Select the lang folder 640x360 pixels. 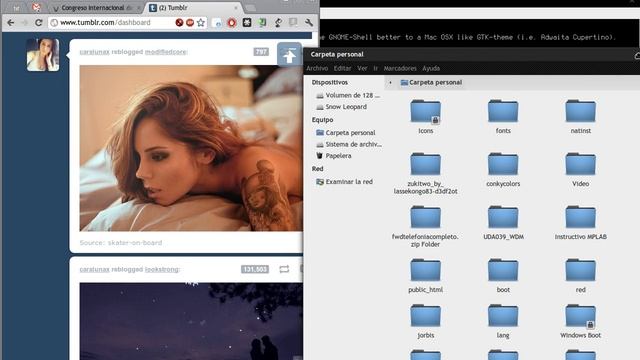coord(503,321)
